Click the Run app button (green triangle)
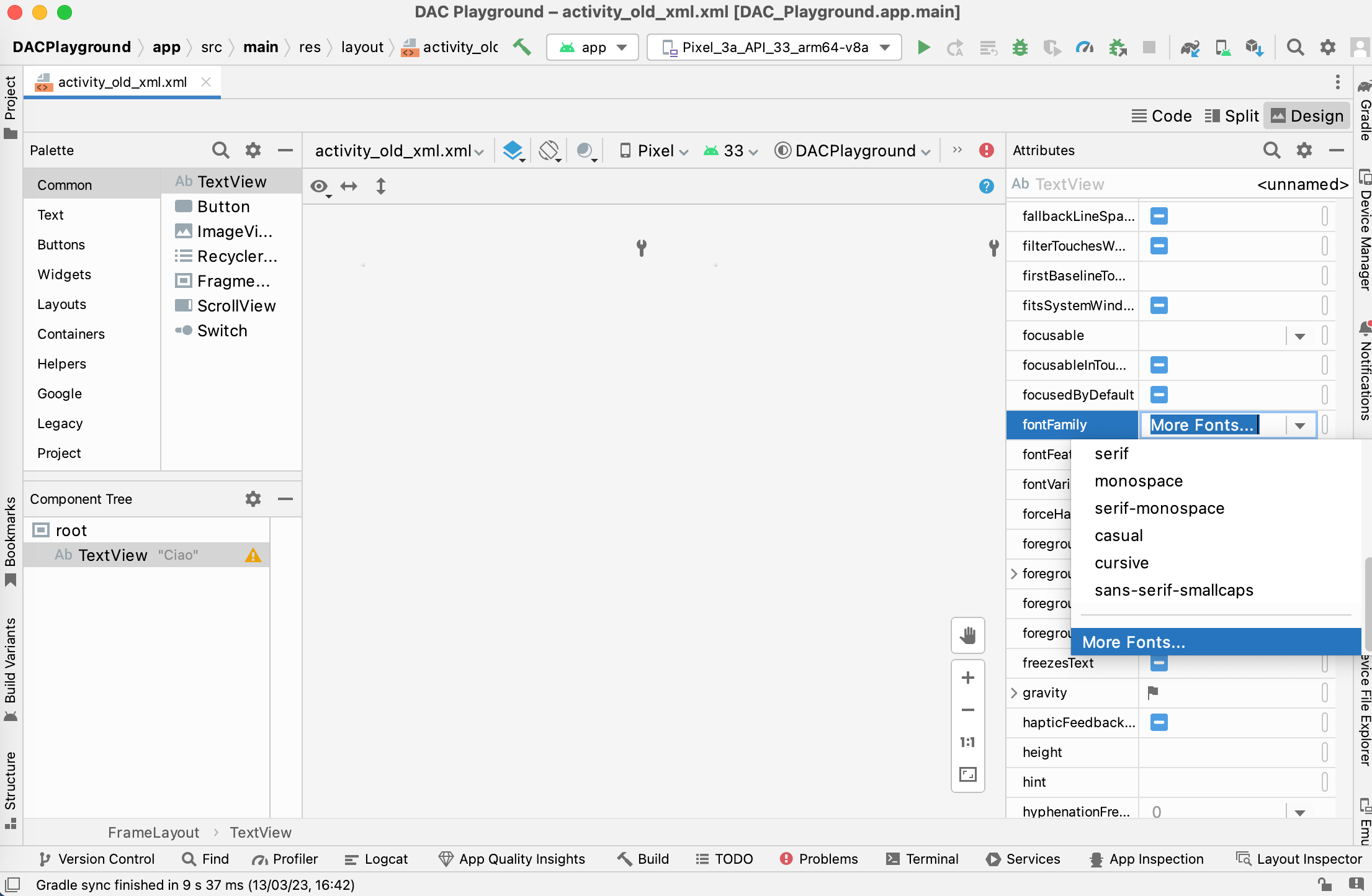1372x896 pixels. [x=922, y=47]
